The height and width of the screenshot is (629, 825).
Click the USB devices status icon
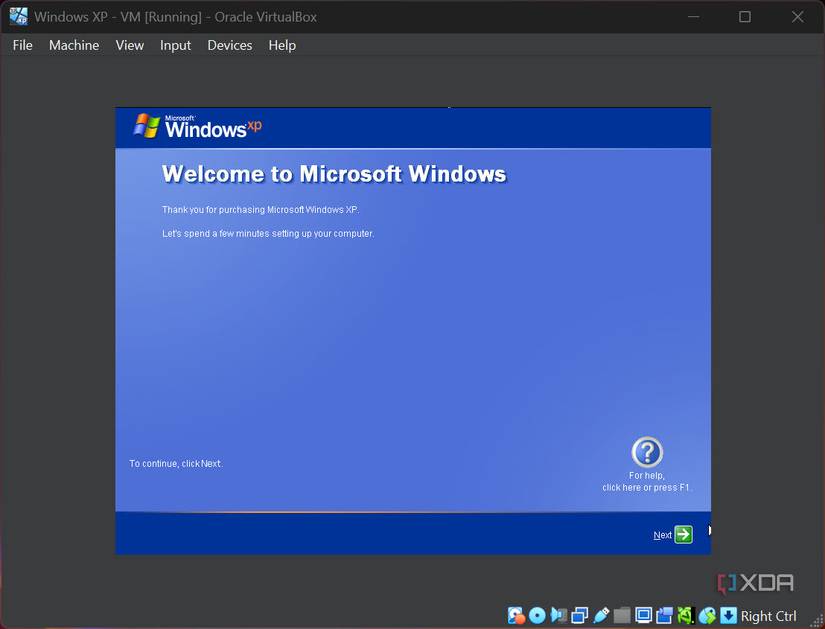(601, 615)
